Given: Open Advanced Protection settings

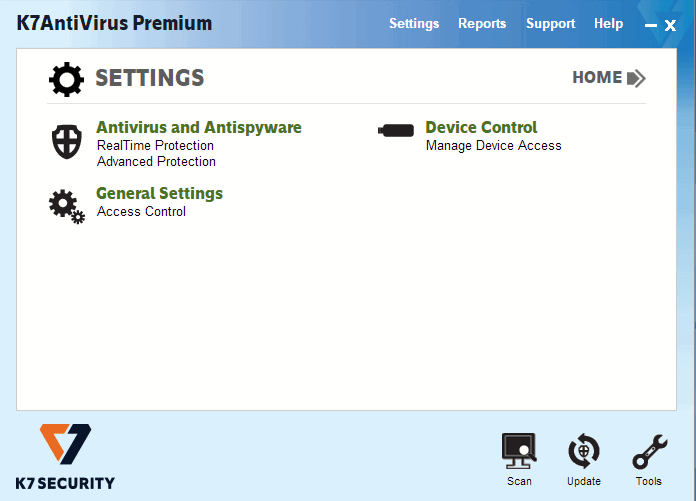Looking at the screenshot, I should 156,162.
